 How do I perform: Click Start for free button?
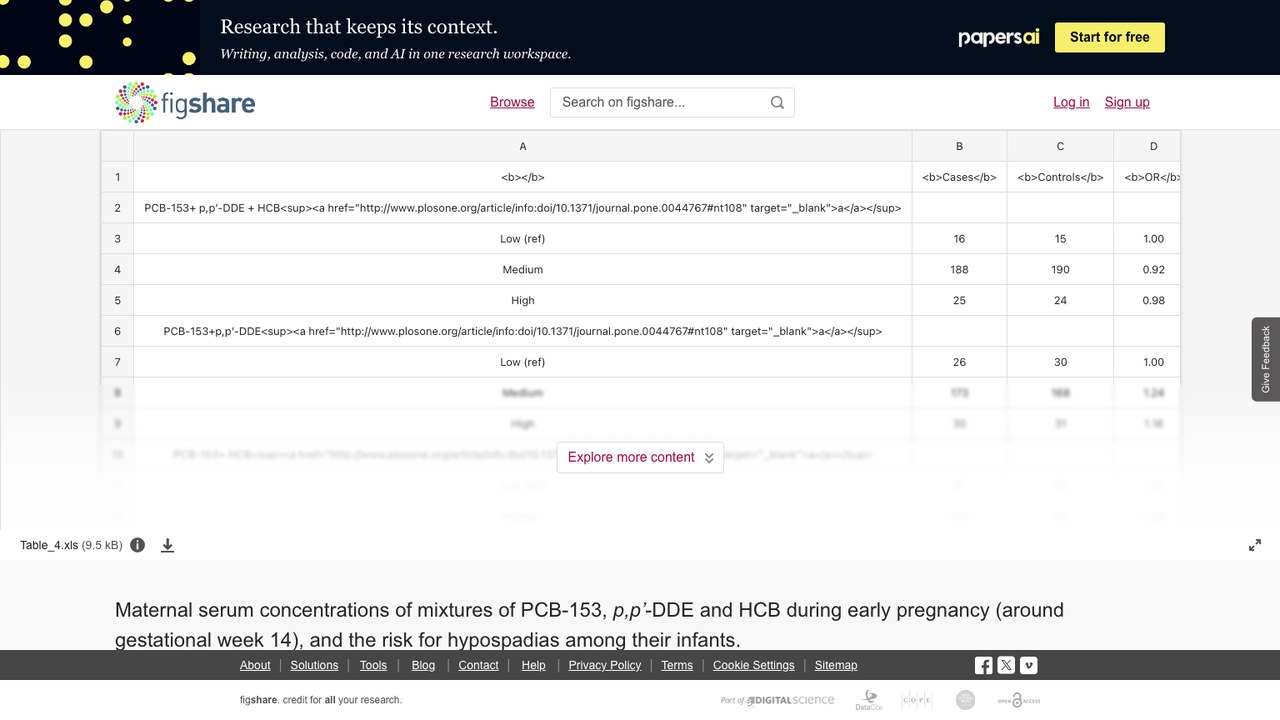point(1110,37)
